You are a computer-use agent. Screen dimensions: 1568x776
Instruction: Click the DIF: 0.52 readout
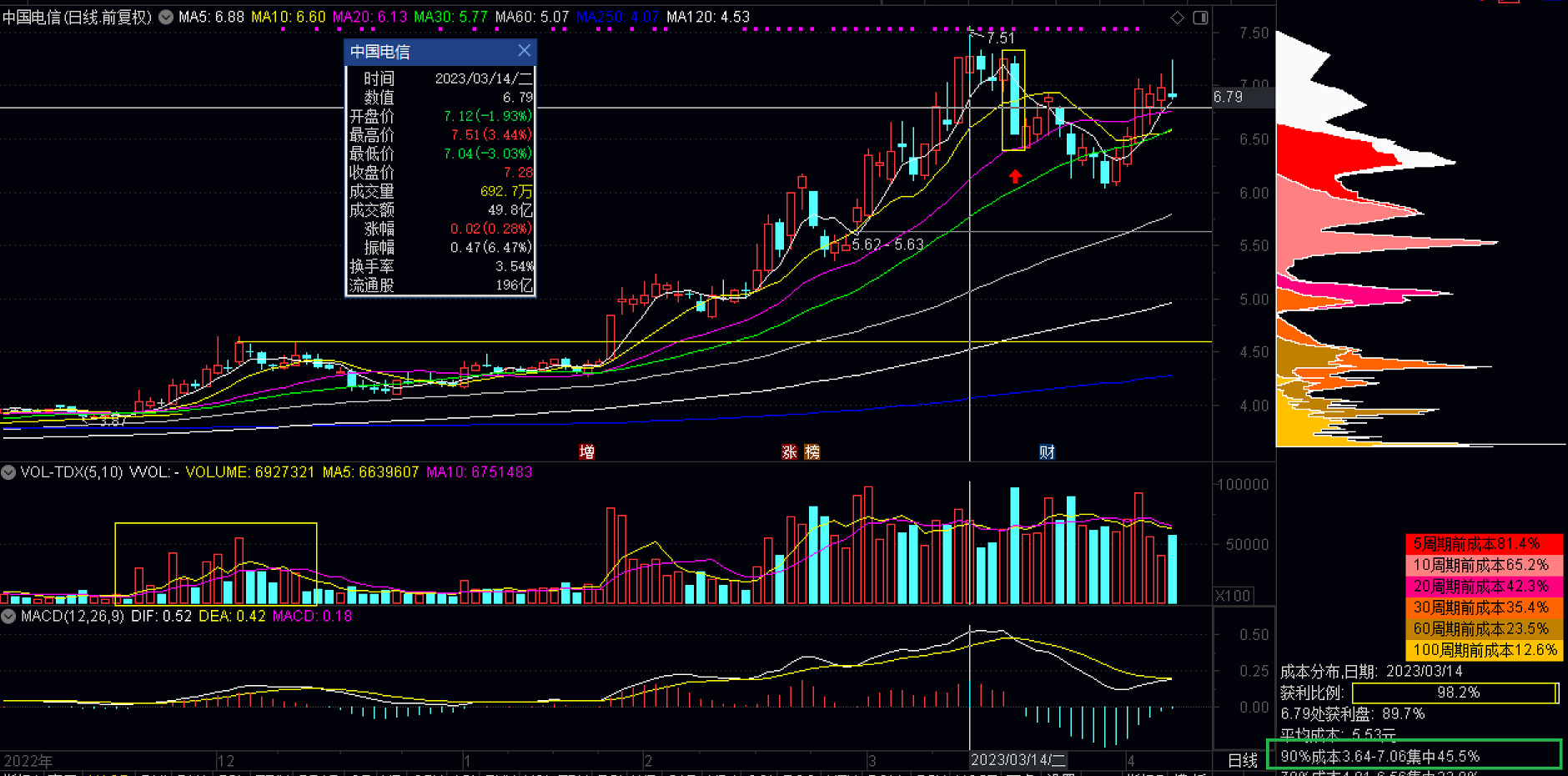tap(161, 617)
